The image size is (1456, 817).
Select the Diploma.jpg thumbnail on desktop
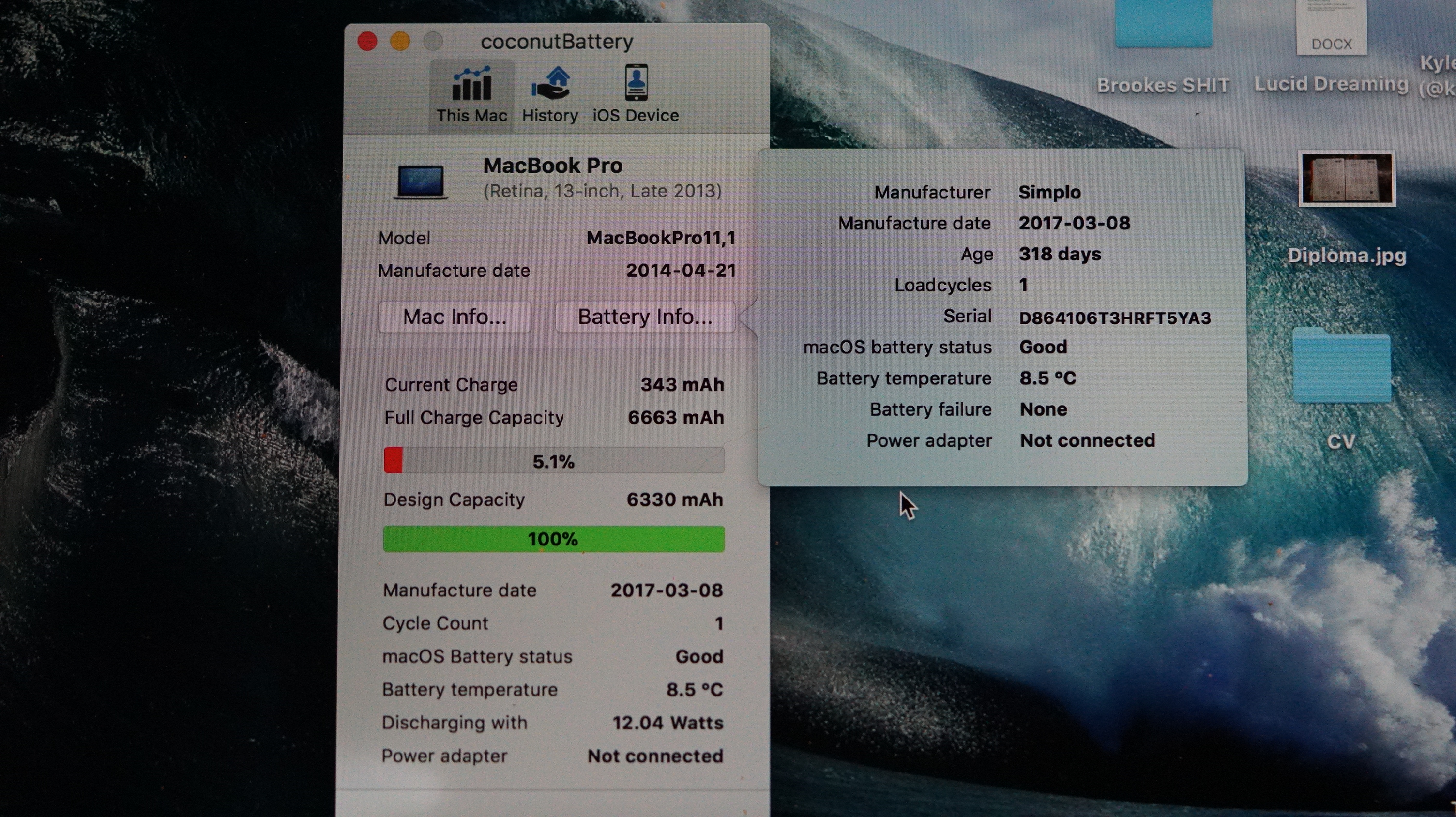click(x=1347, y=179)
